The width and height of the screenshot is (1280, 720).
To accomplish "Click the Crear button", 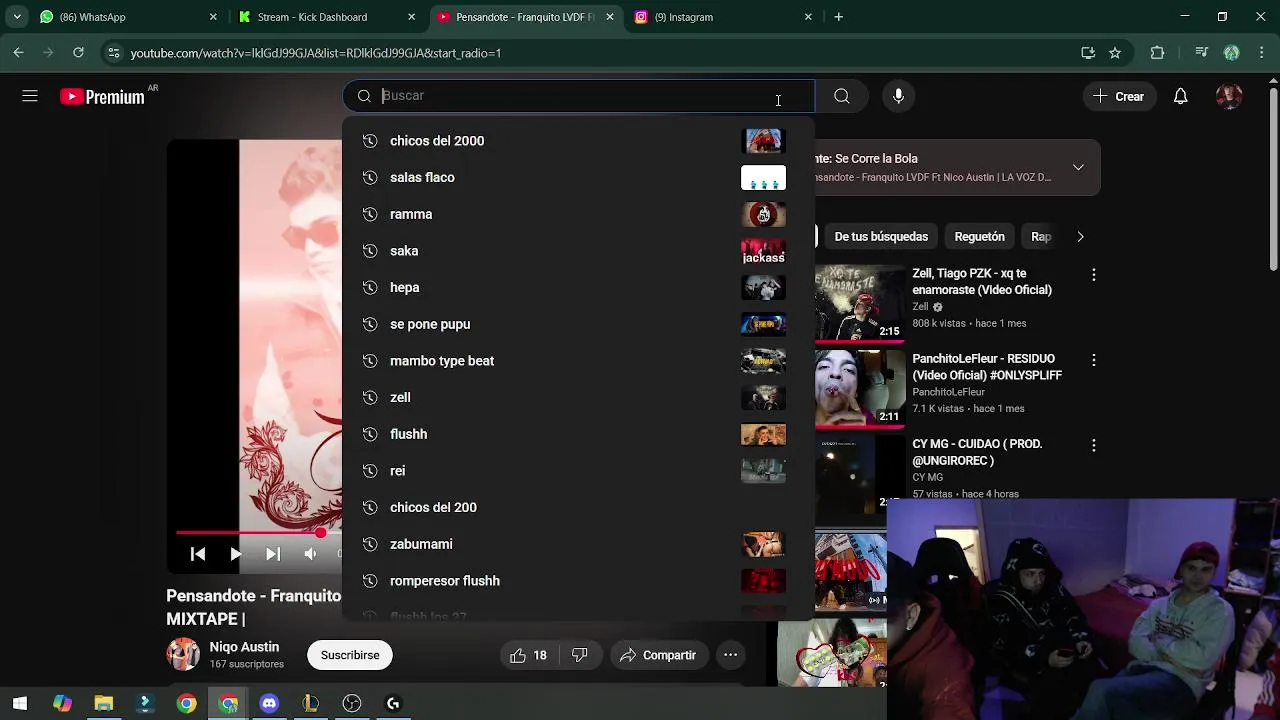I will click(1119, 96).
